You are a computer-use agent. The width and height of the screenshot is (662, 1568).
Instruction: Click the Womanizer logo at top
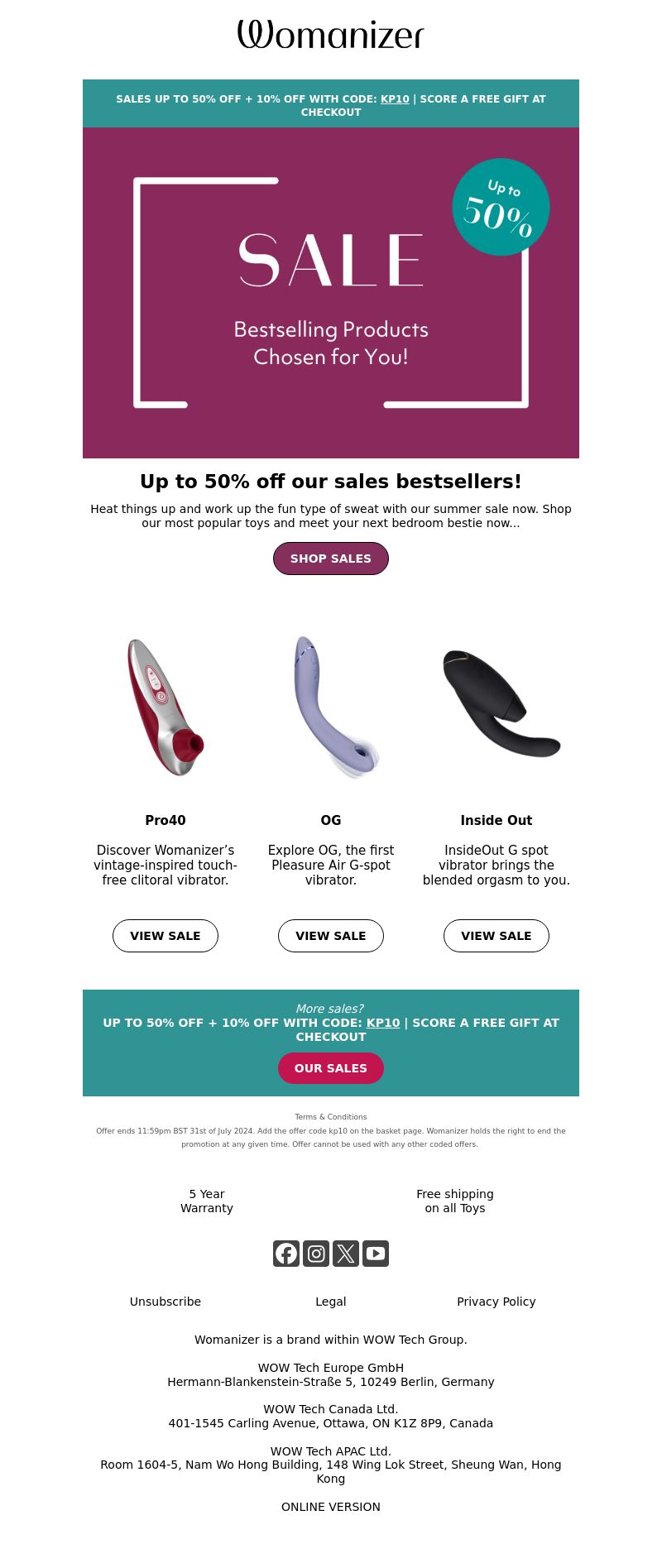click(331, 35)
